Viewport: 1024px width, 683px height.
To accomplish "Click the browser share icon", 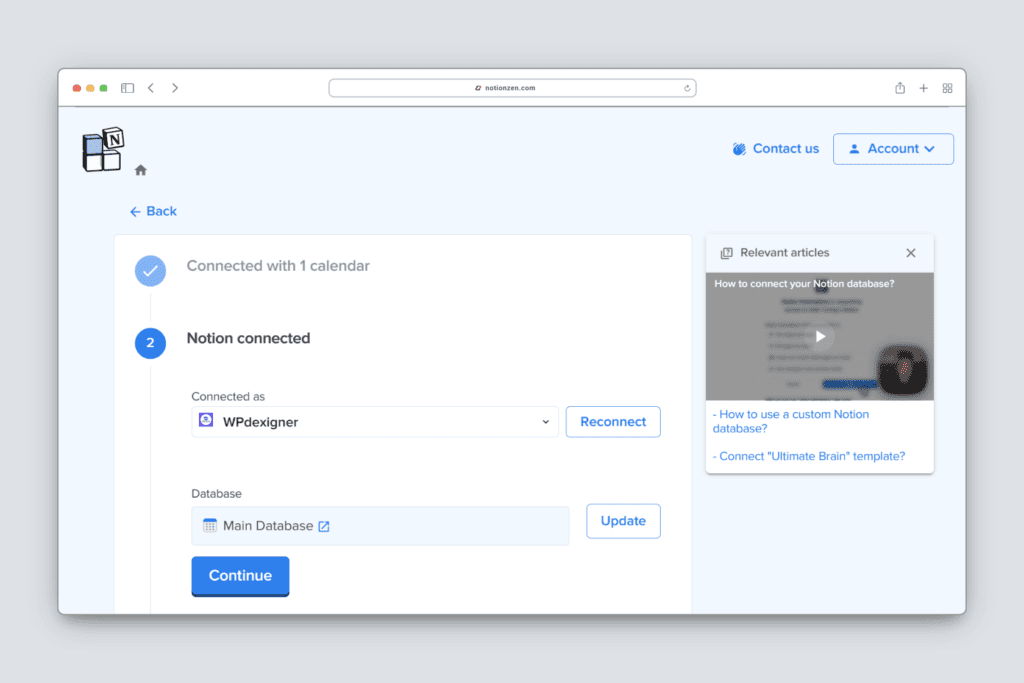I will point(900,88).
